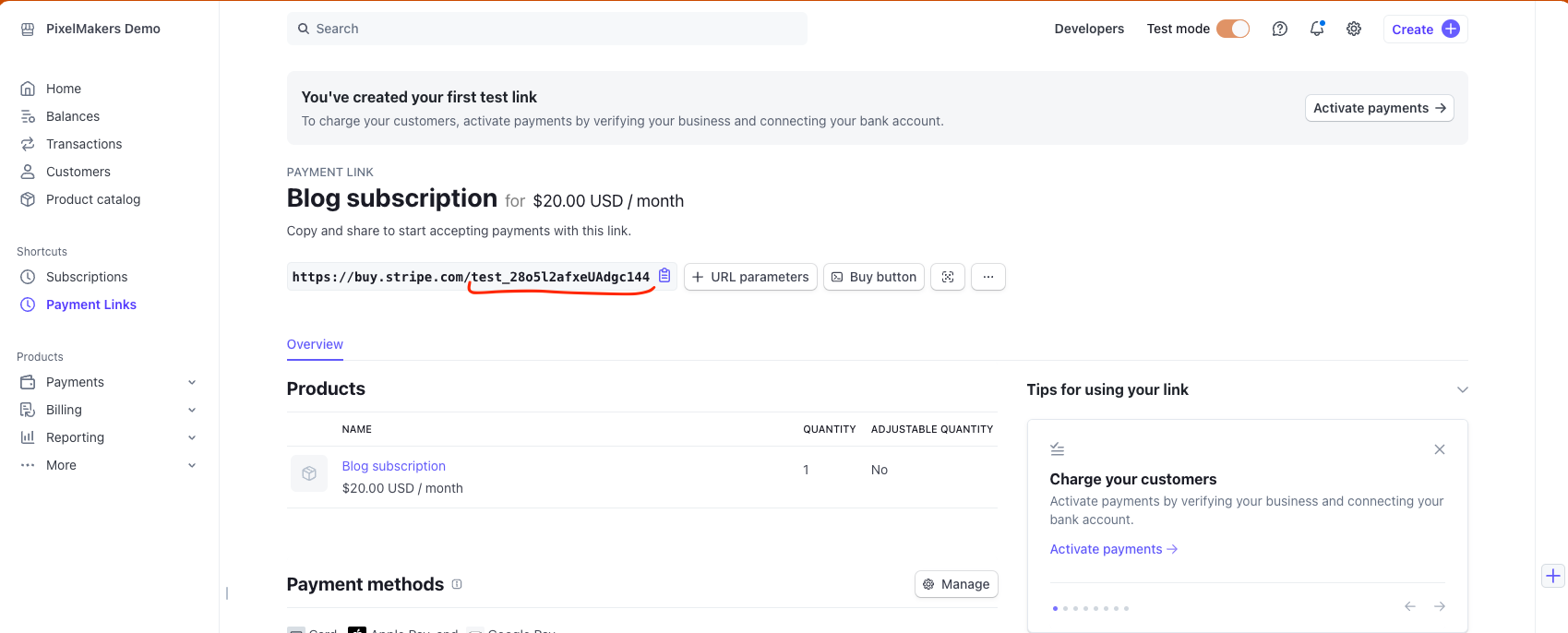The width and height of the screenshot is (1568, 633).
Task: Click the Search input field
Action: 547,29
